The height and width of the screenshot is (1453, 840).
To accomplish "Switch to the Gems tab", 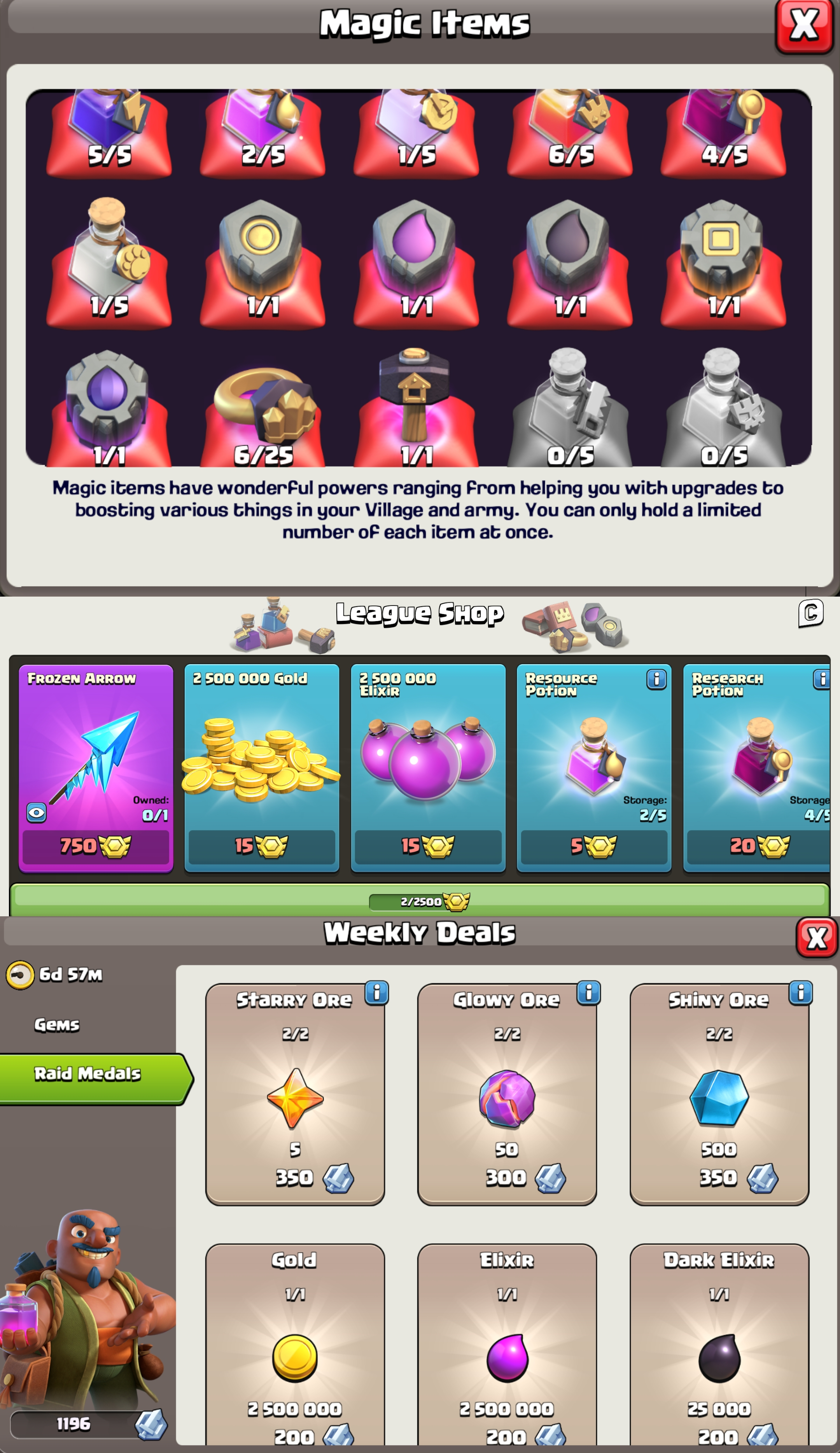I will tap(56, 1024).
